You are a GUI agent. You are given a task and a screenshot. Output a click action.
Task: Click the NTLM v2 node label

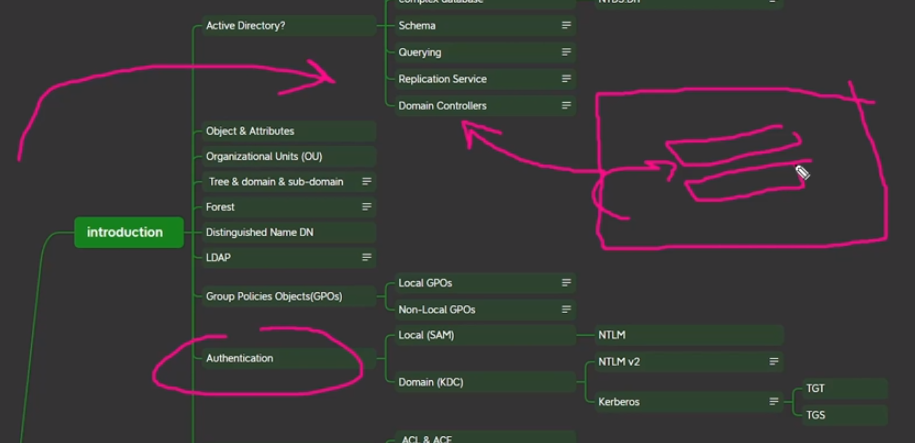[619, 362]
